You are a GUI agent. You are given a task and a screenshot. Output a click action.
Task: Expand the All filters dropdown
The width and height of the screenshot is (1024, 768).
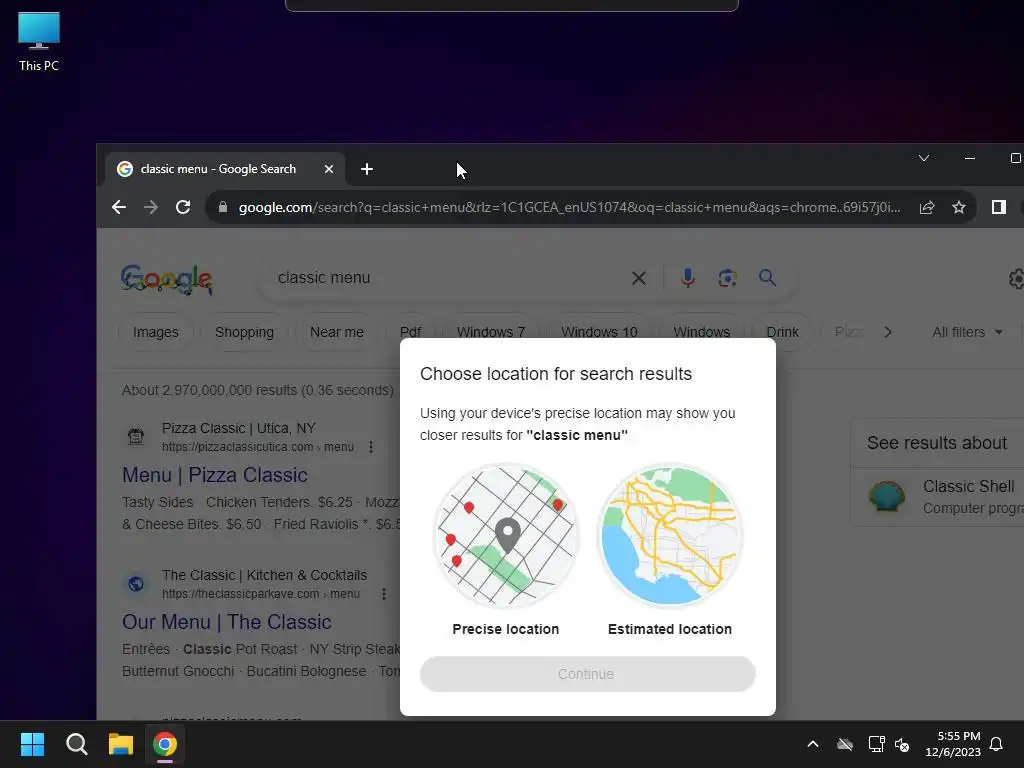967,332
